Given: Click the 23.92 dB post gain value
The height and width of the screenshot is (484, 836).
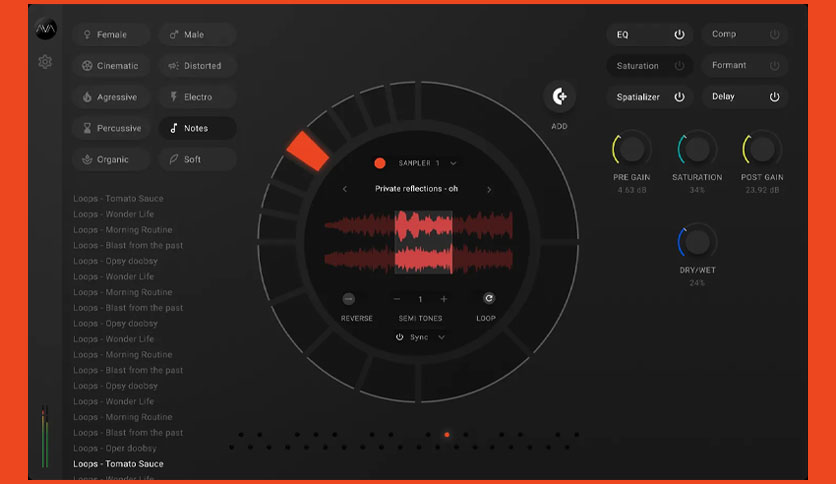Looking at the screenshot, I should coord(762,190).
